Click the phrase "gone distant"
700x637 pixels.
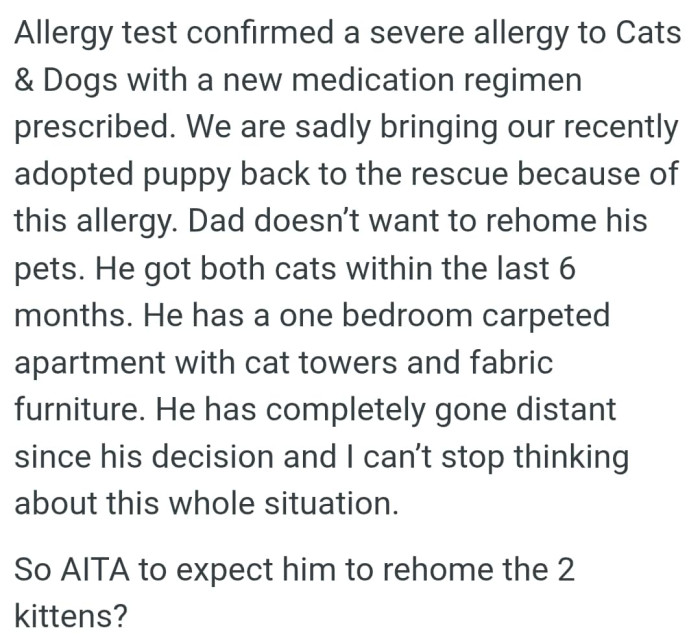525,412
